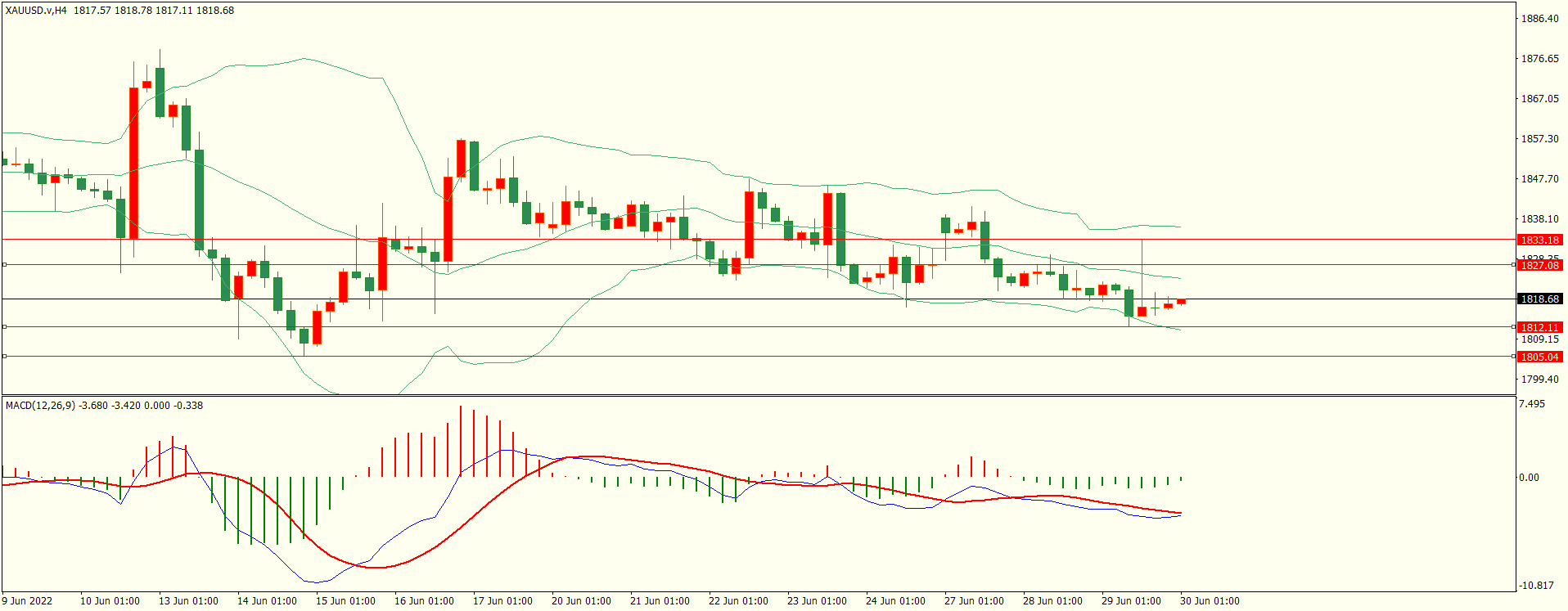1568x611 pixels.
Task: Select the 1805.04 price level tag
Action: coord(1539,357)
